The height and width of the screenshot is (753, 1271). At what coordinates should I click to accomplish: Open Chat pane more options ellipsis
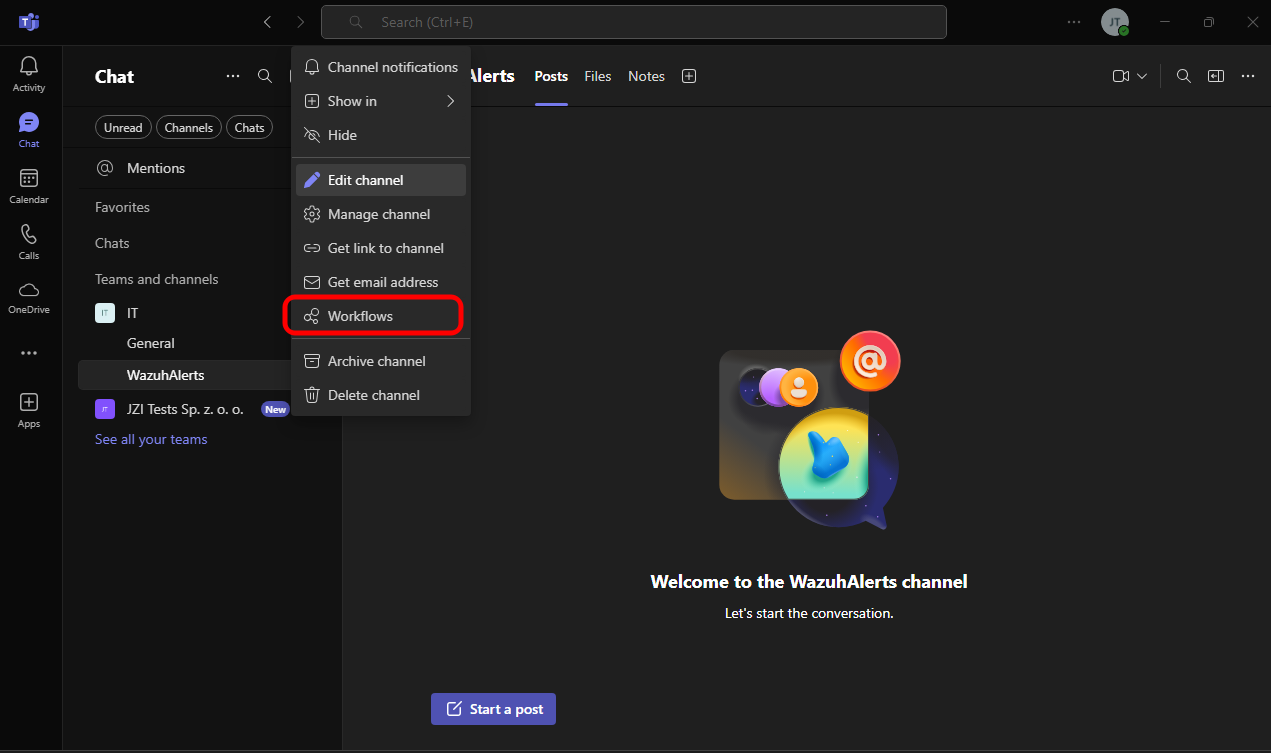[233, 76]
